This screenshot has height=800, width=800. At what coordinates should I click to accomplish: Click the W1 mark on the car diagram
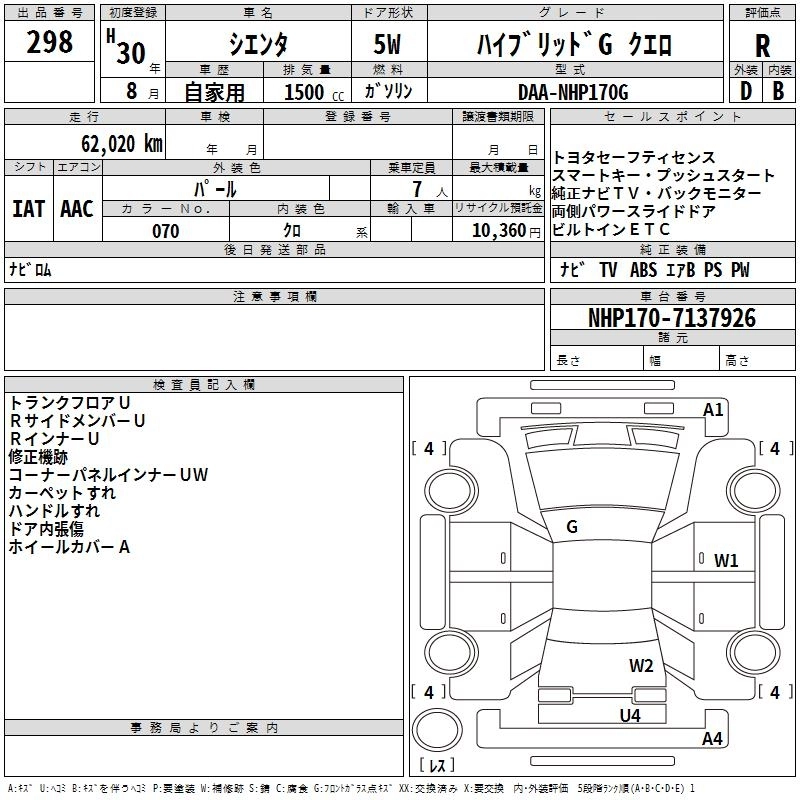(x=726, y=560)
